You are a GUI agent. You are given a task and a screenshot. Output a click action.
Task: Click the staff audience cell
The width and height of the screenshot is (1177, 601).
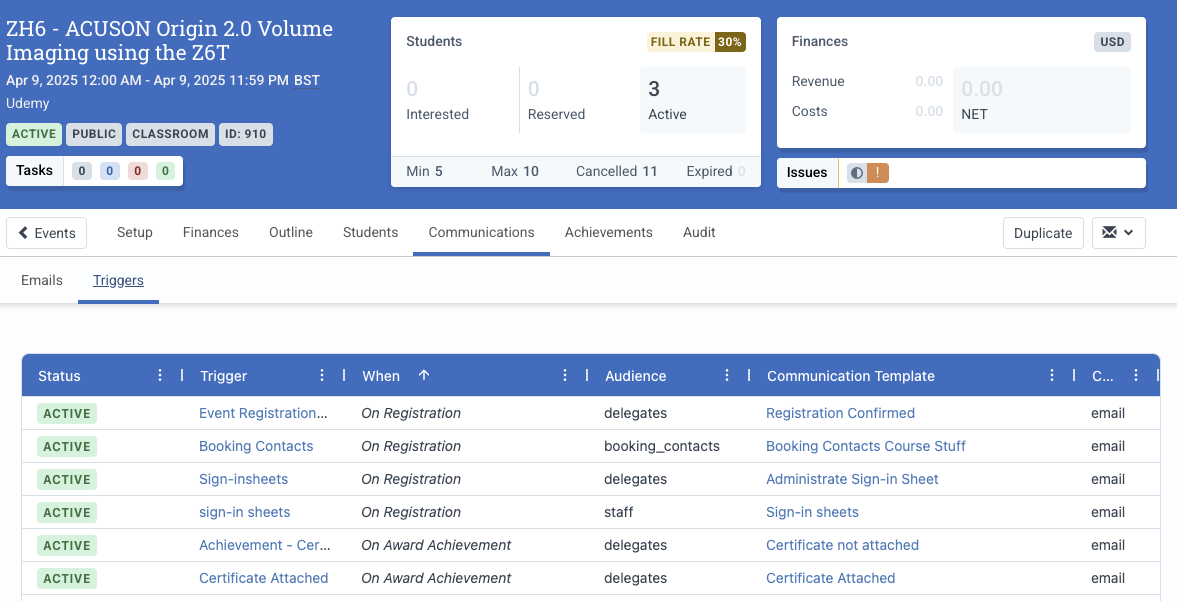point(619,512)
